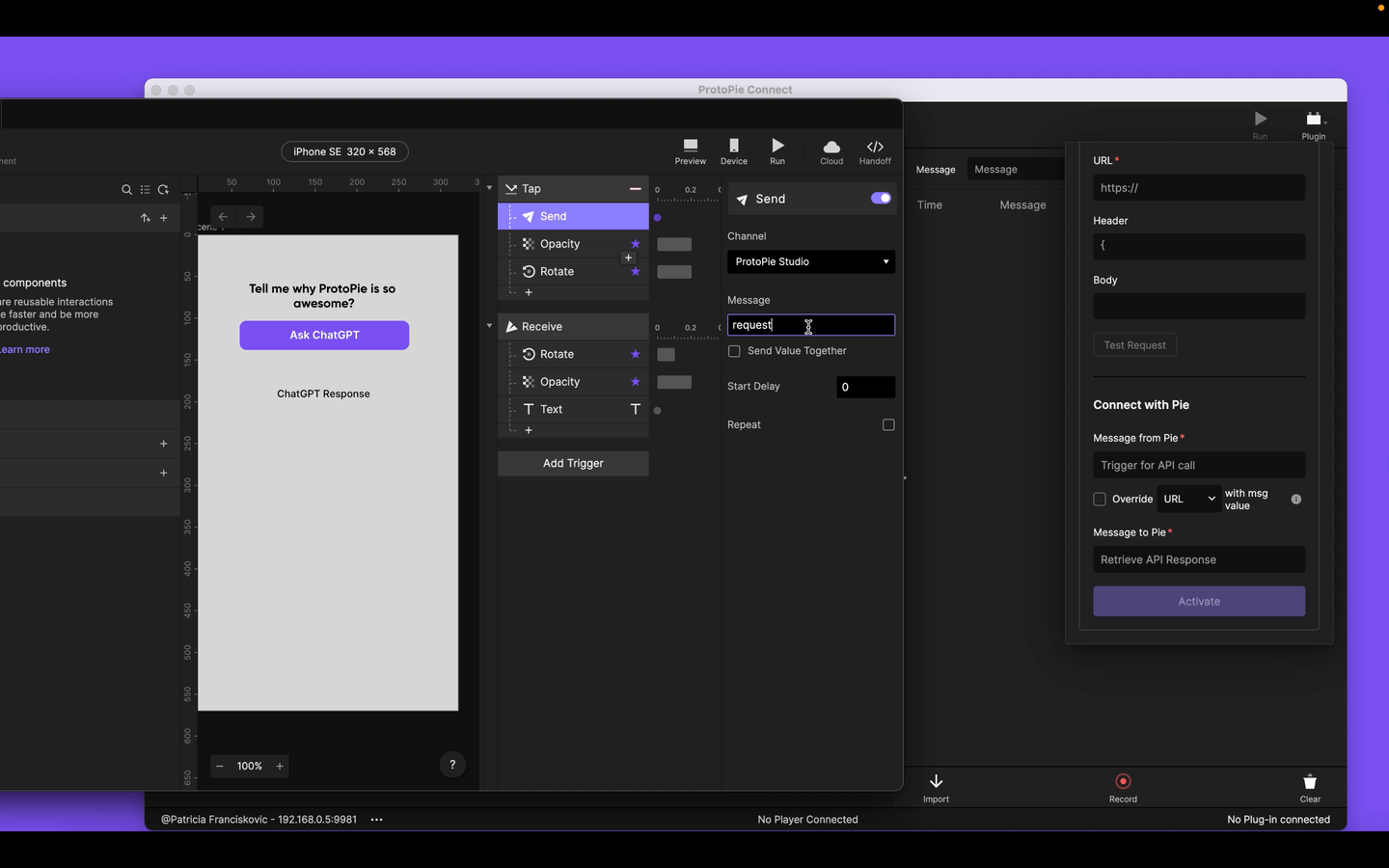Toggle the Send response switch off
1389x868 pixels.
point(881,199)
